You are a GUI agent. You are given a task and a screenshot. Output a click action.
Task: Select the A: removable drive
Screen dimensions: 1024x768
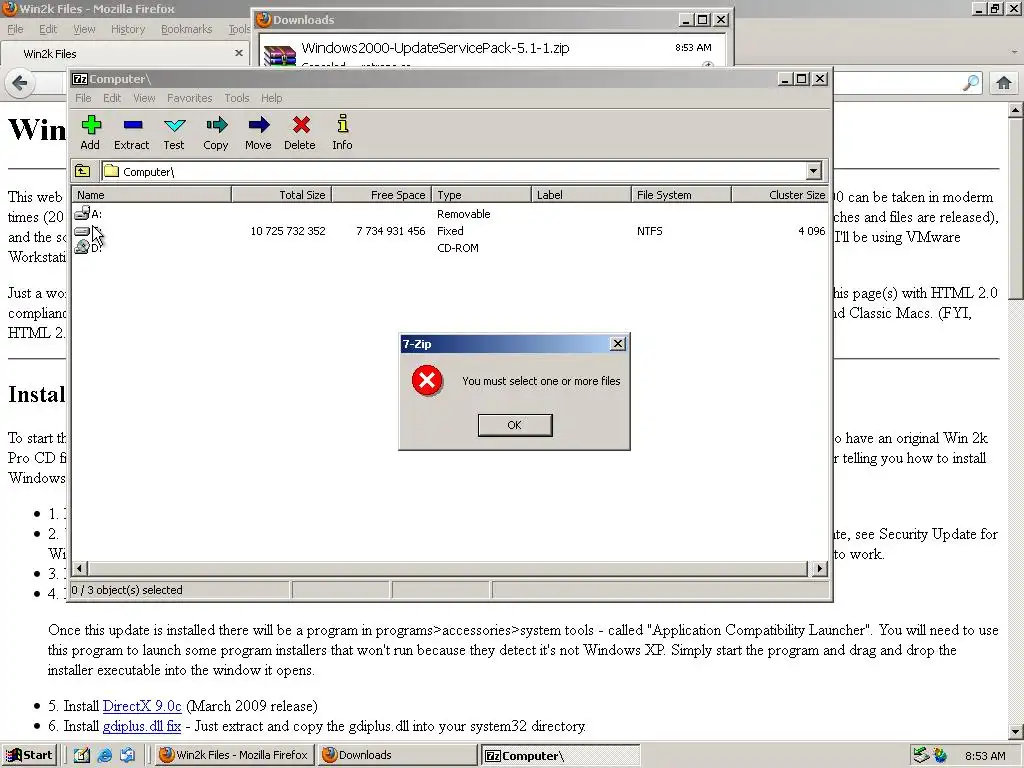click(x=88, y=214)
